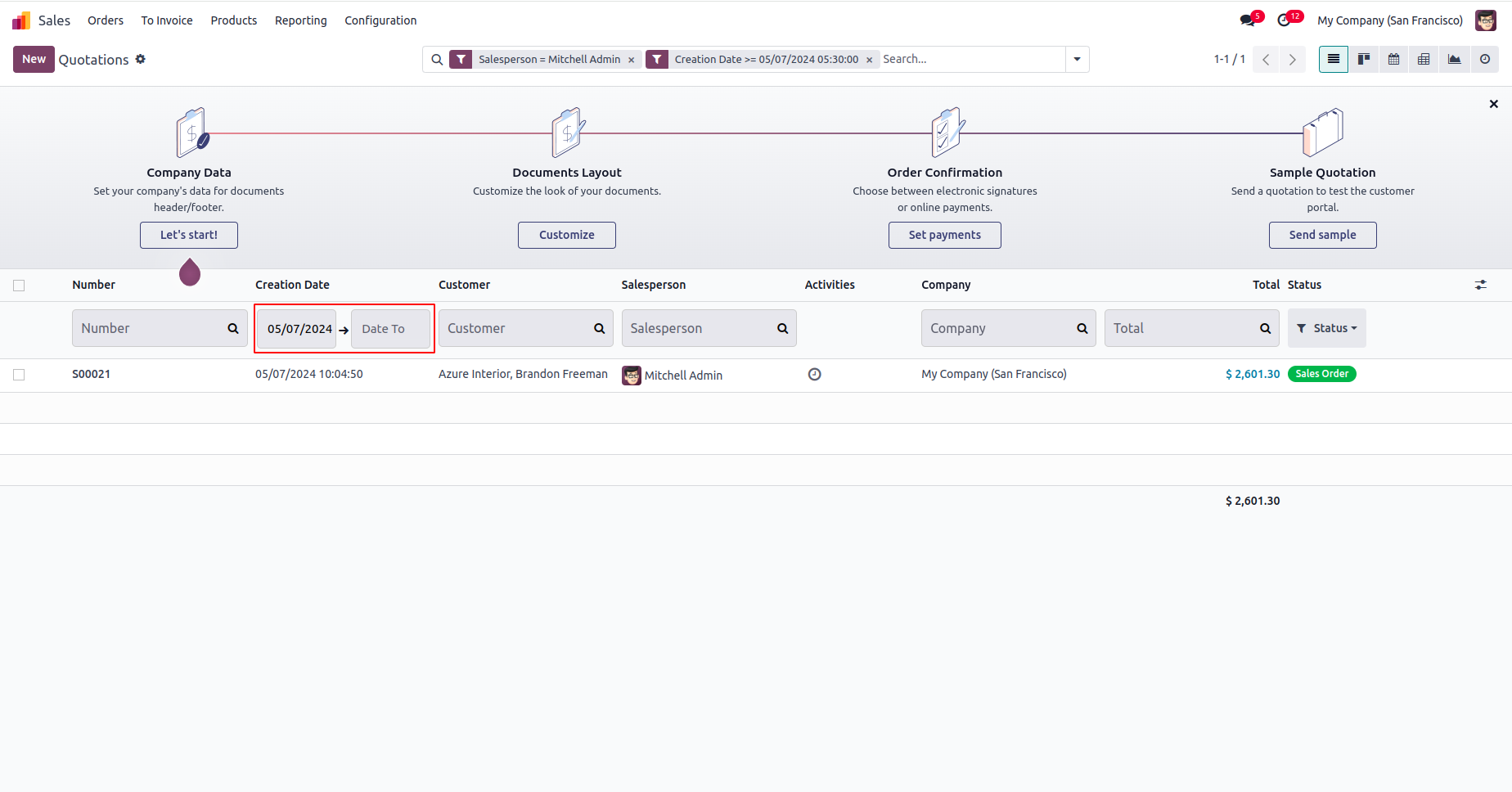Click the 05/07/2024 date-from field

(298, 328)
